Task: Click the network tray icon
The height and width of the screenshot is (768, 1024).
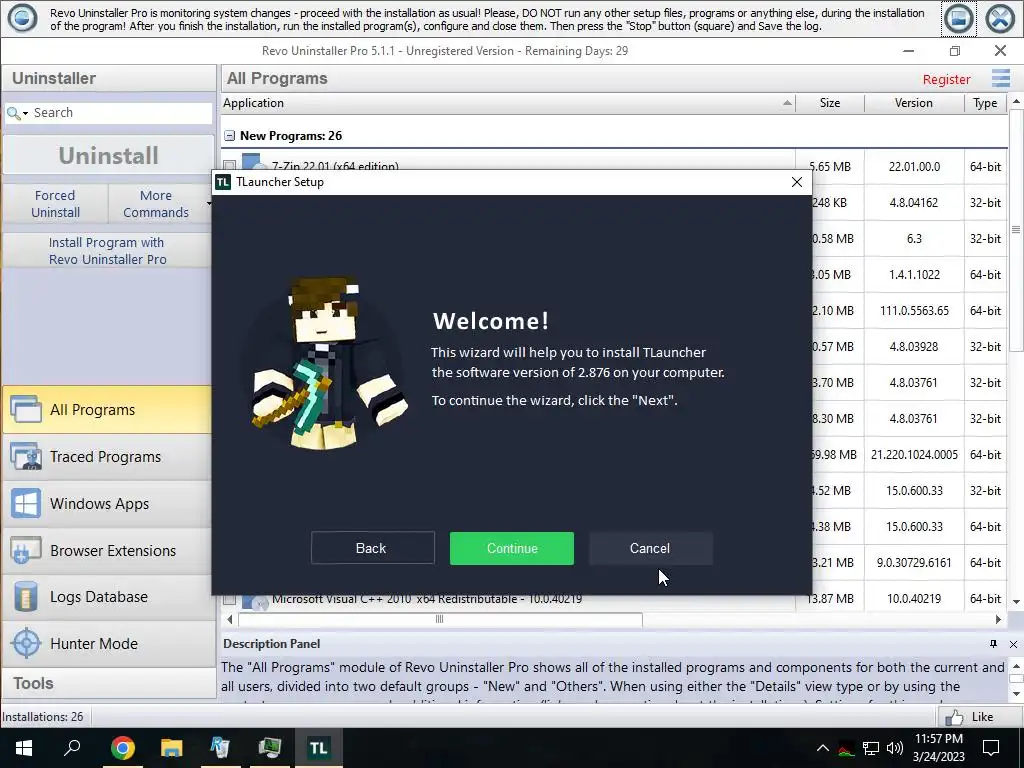Action: pos(871,748)
